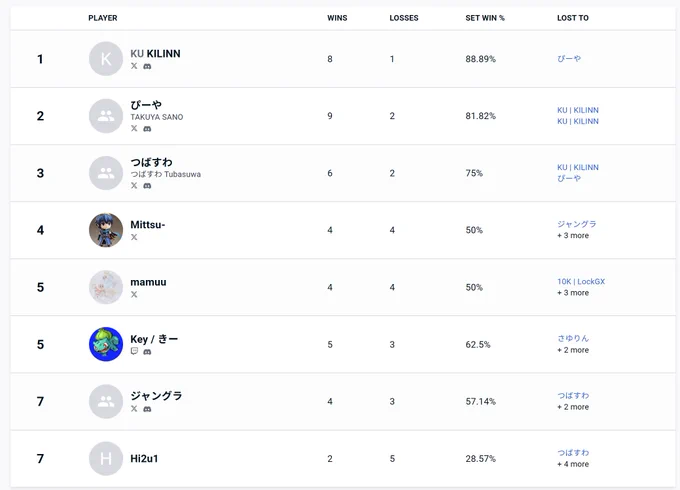Click ぴーや's Discord icon
Screen dimensions: 680x490
[147, 129]
